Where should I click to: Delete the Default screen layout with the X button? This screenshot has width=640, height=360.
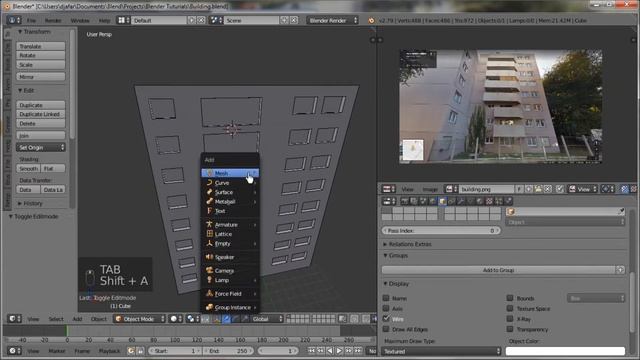201,20
